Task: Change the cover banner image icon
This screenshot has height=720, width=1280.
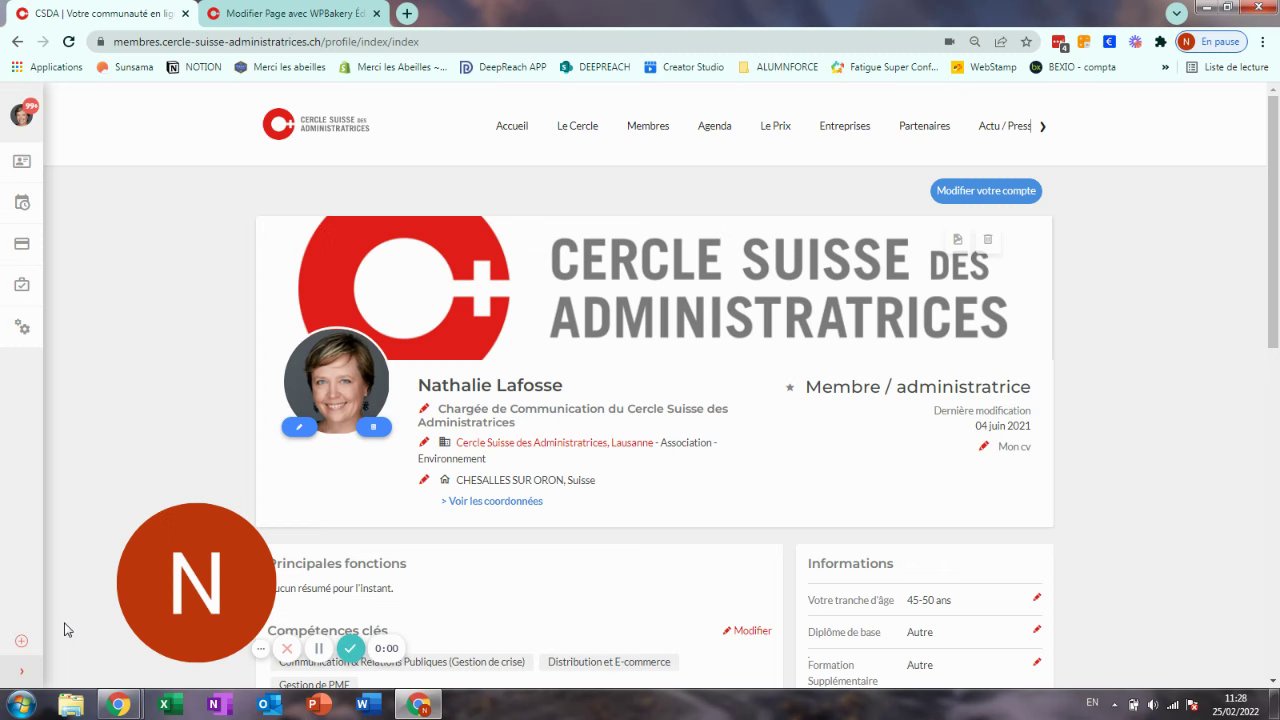Action: tap(957, 239)
